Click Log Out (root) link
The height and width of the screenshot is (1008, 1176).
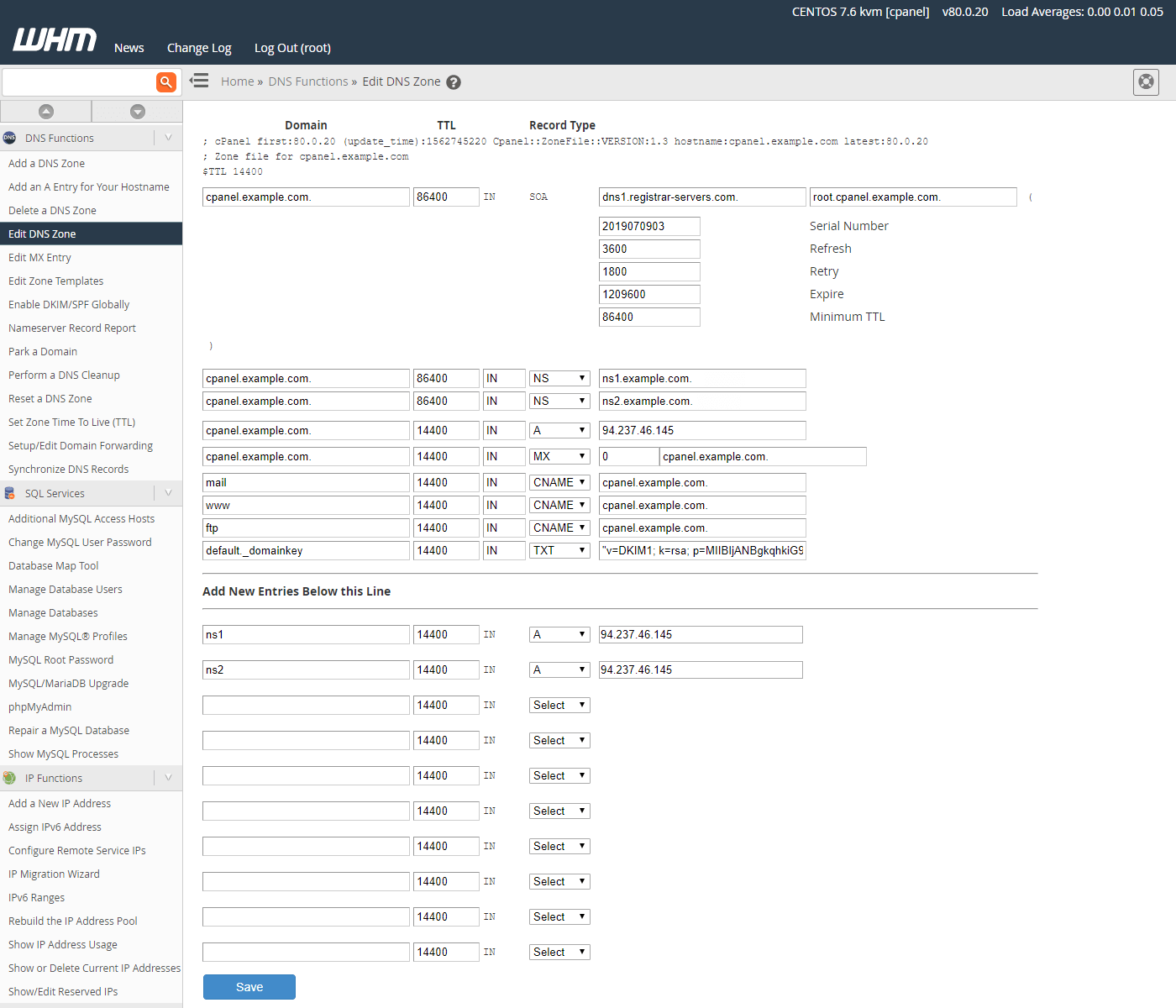point(292,48)
